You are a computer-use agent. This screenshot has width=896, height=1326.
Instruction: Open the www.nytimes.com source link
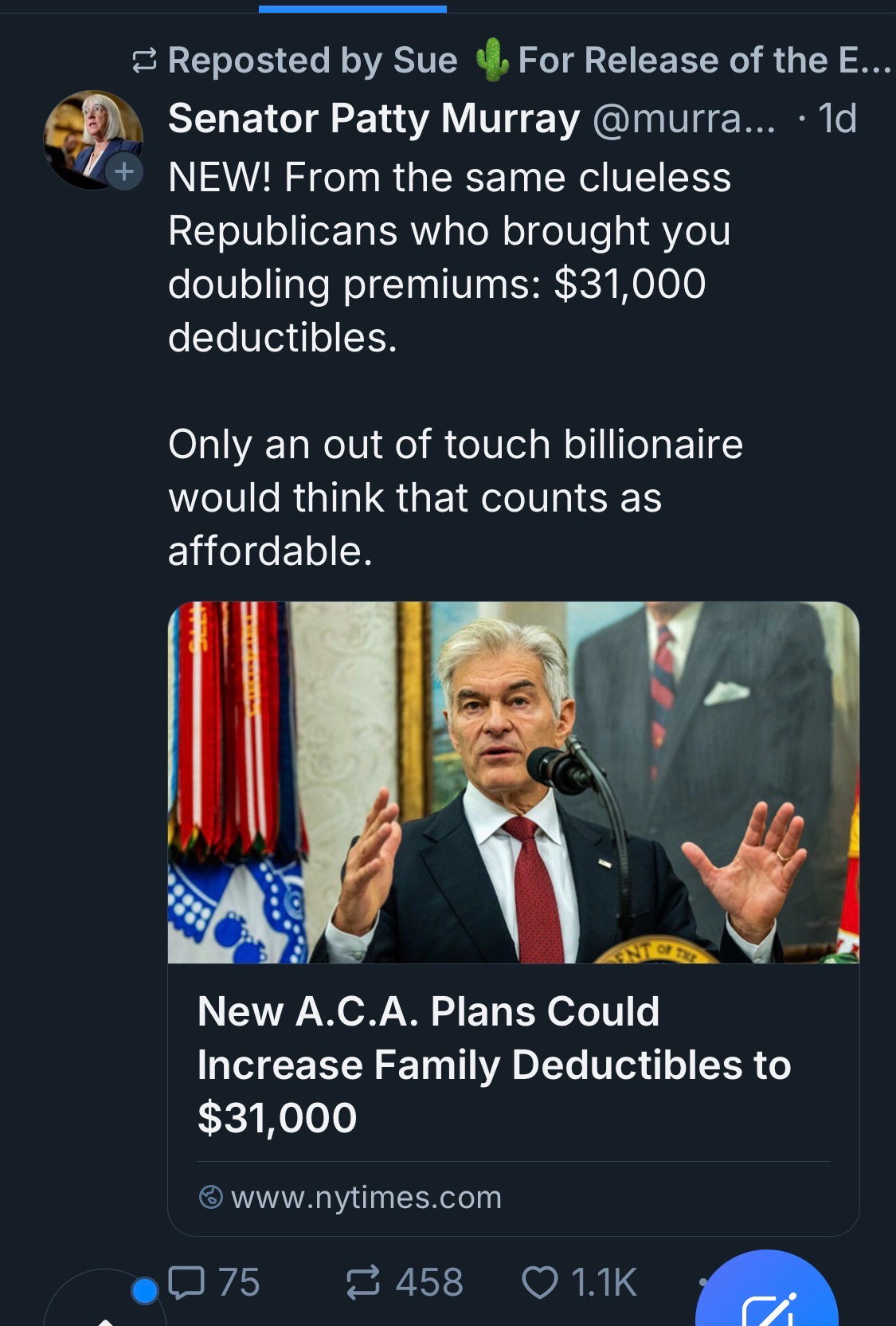(366, 1197)
